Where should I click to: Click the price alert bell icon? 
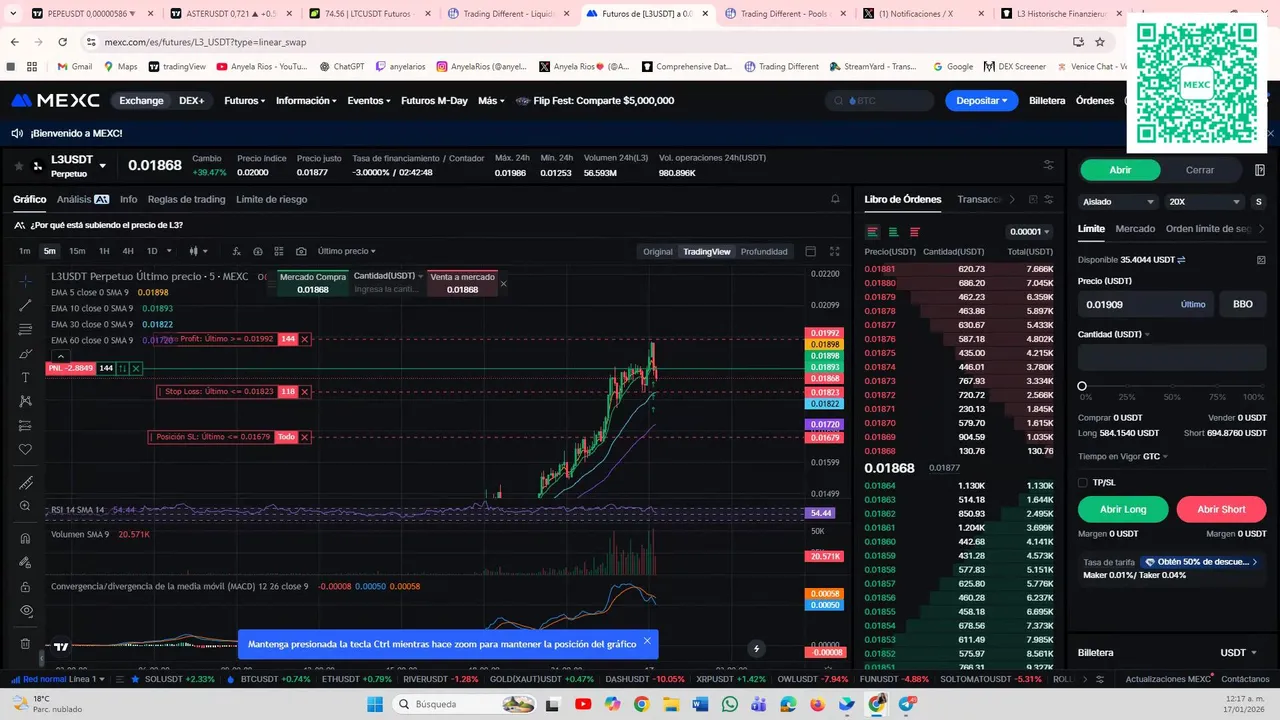pyautogui.click(x=835, y=199)
